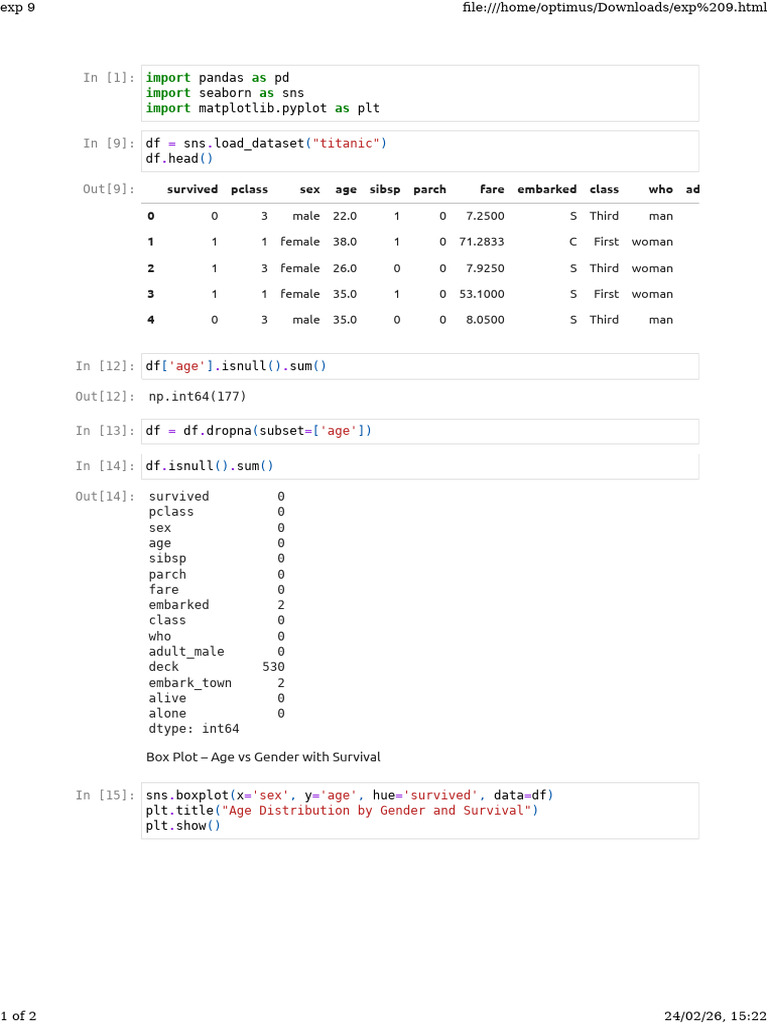768x1024 pixels.
Task: Click embarked value 'C' in row 1
Action: tap(573, 242)
